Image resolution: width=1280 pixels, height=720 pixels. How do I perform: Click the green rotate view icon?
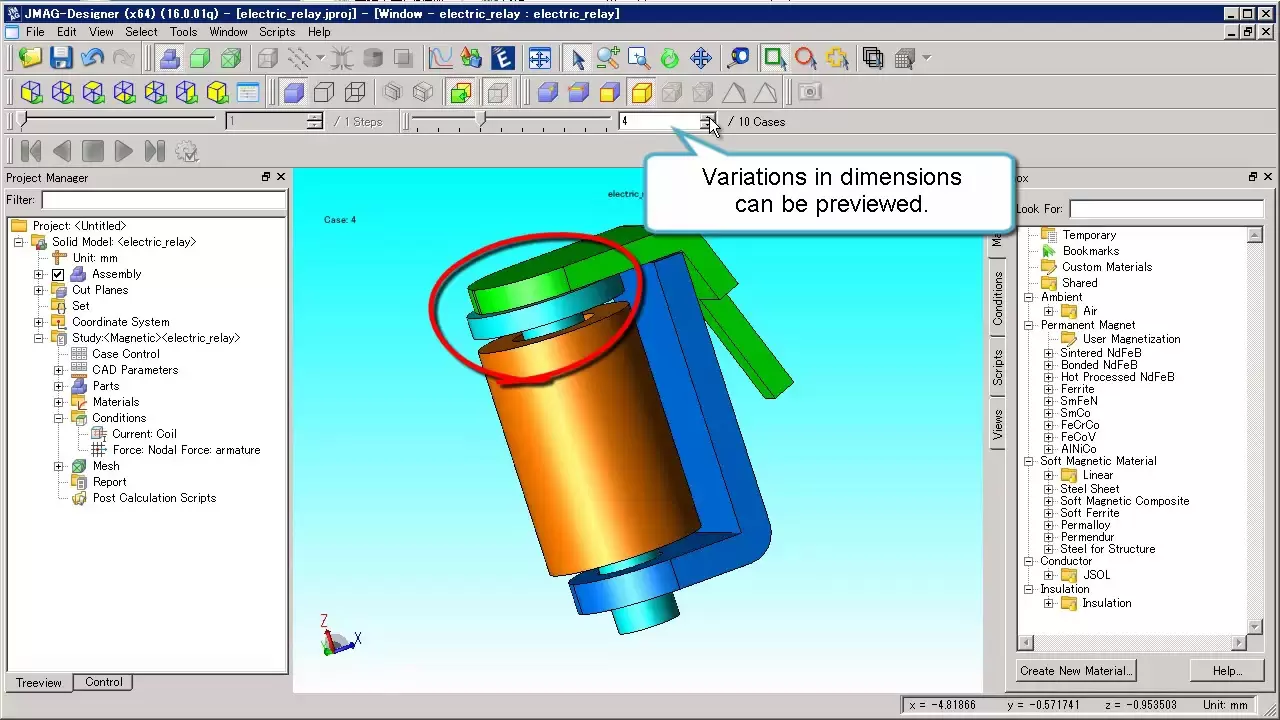(669, 58)
